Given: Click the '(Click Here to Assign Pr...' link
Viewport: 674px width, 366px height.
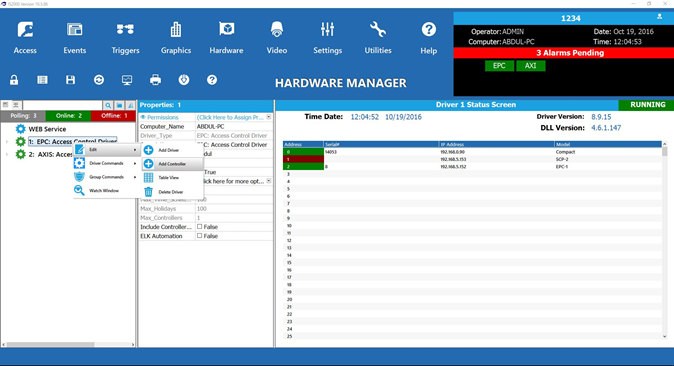Looking at the screenshot, I should (230, 117).
